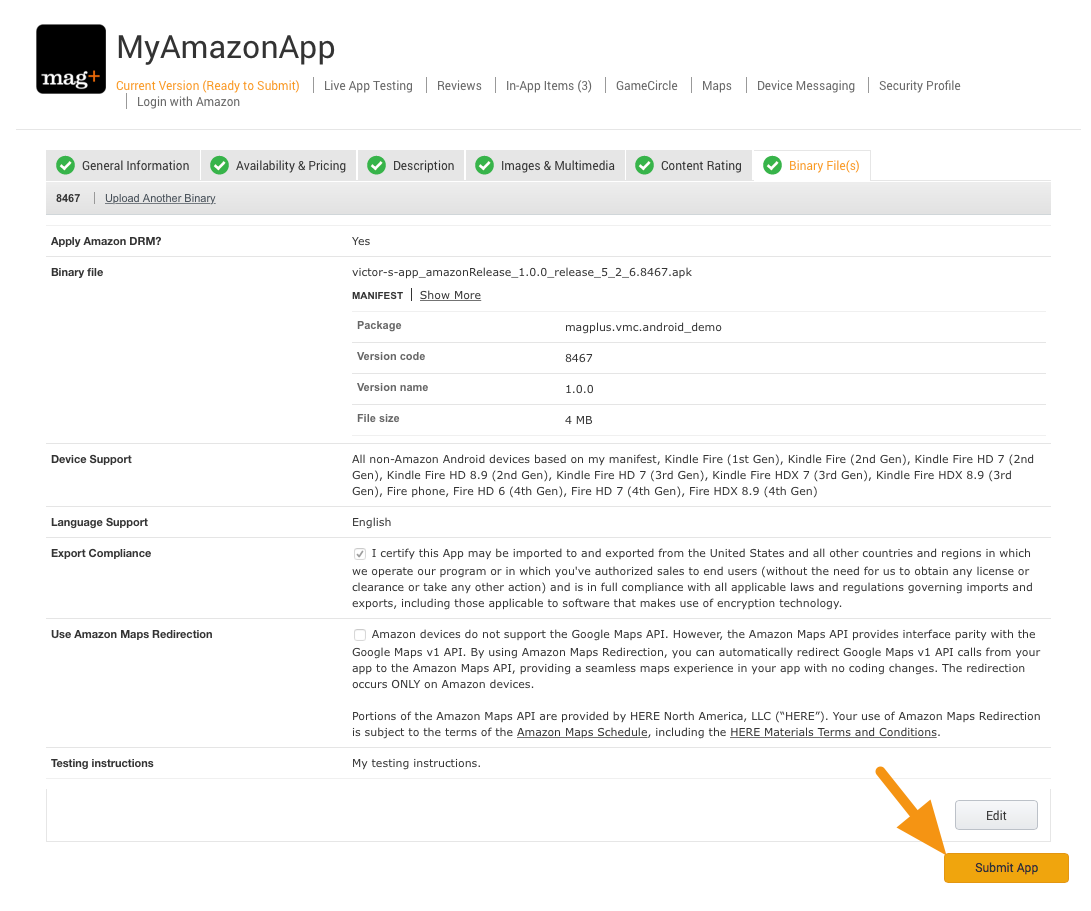Open In-App Items (3)
1091x911 pixels.
tap(549, 86)
